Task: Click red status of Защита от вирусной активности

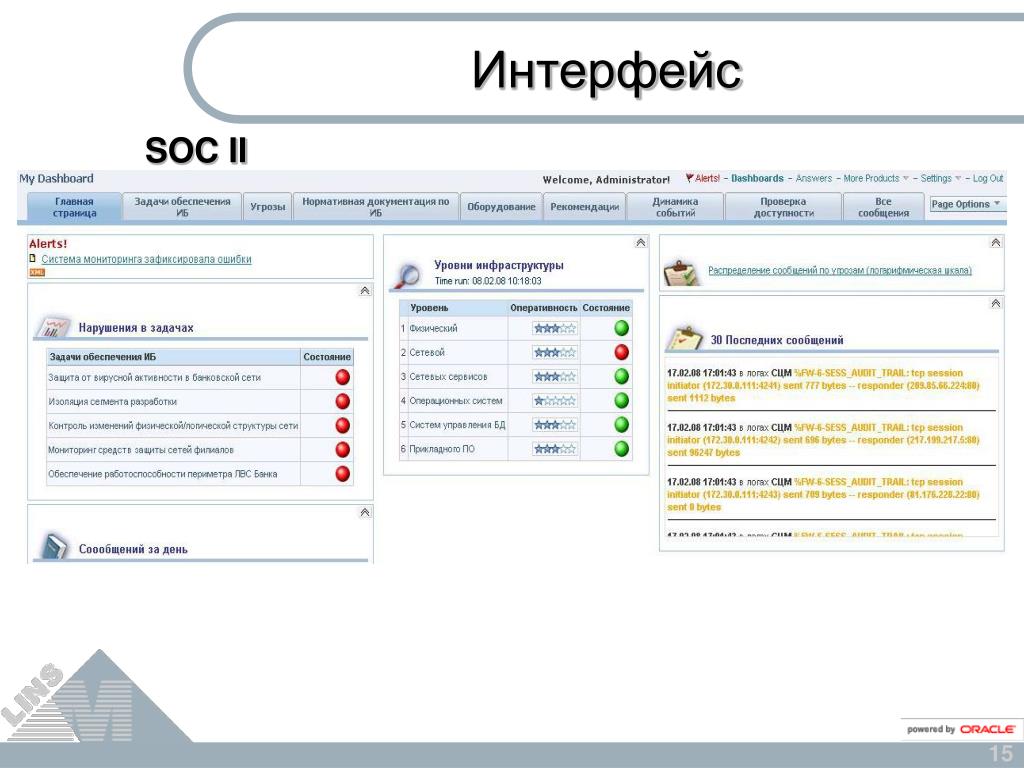Action: tap(342, 377)
